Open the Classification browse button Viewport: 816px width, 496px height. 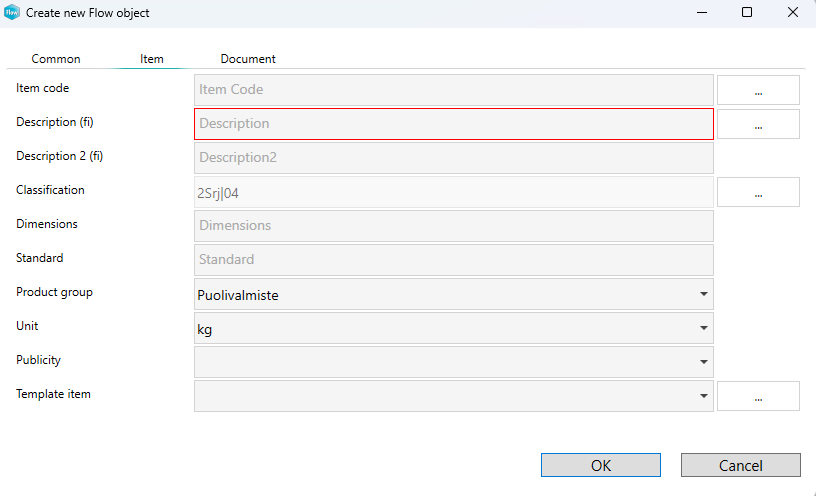coord(758,192)
